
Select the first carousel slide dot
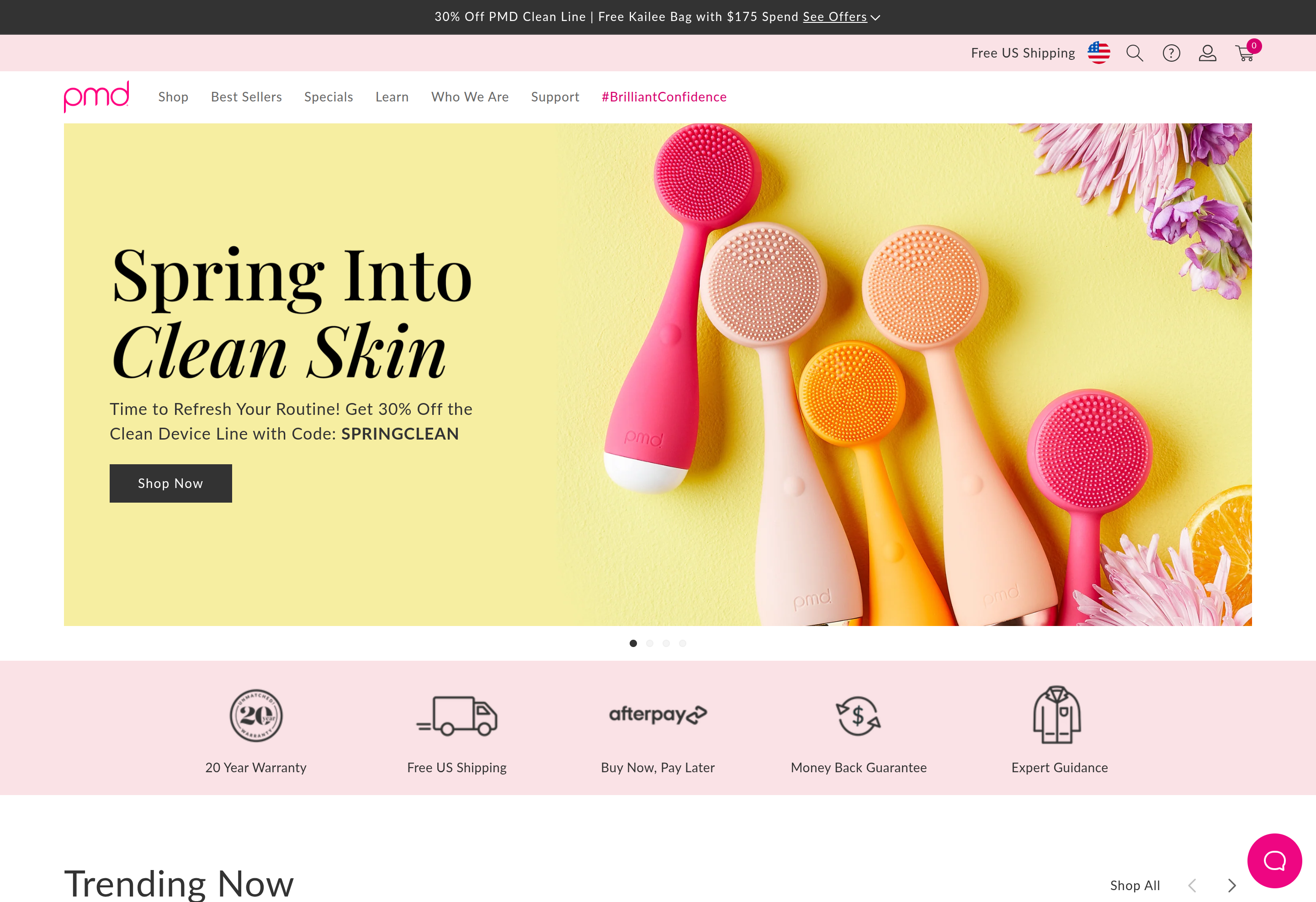click(x=633, y=643)
